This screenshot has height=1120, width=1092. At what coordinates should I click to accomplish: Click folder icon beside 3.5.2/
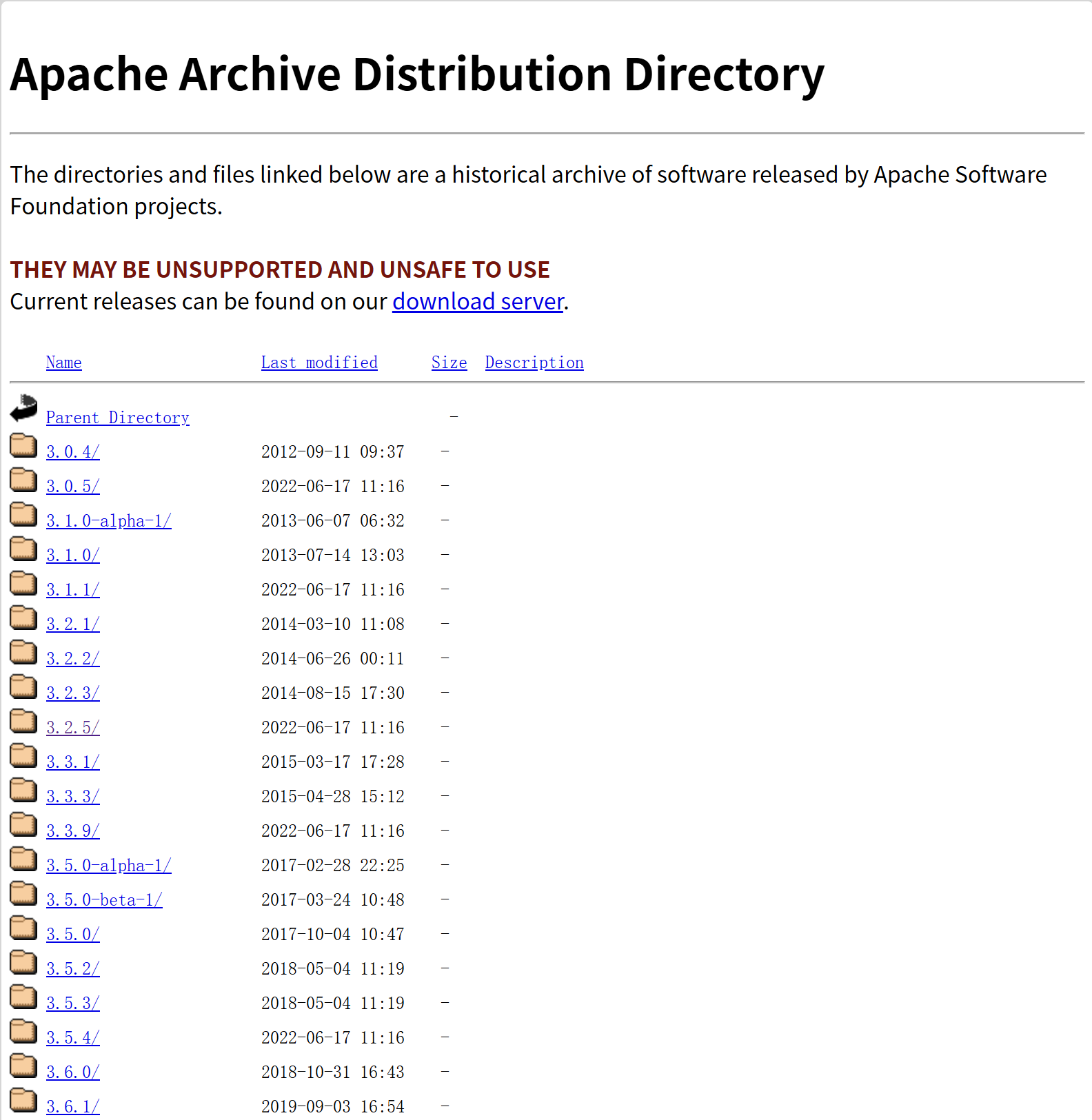click(23, 962)
